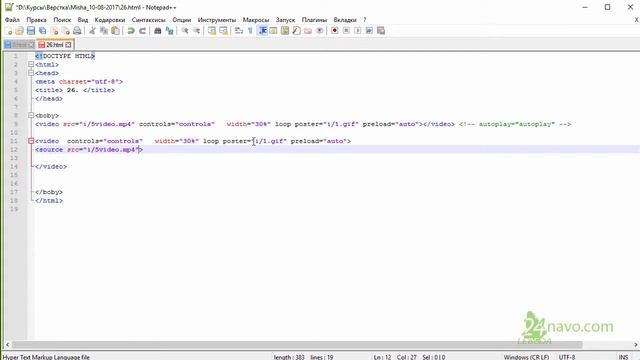Click 'Hyper Text Markup Language file' status text

(46, 357)
